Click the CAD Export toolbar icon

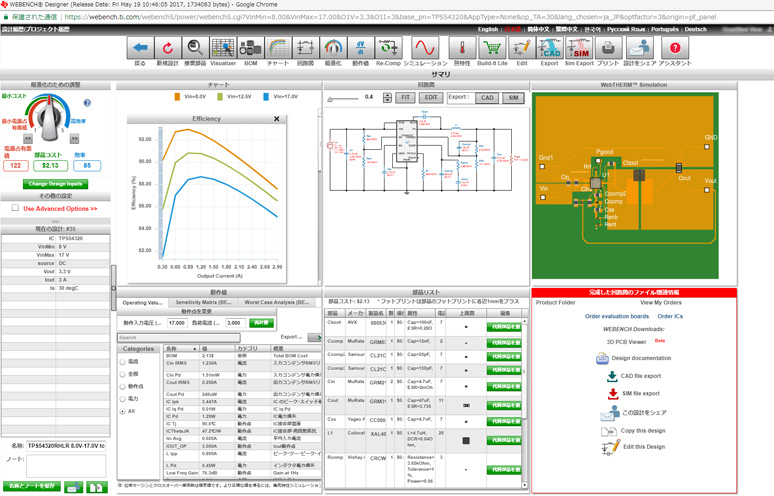(549, 48)
